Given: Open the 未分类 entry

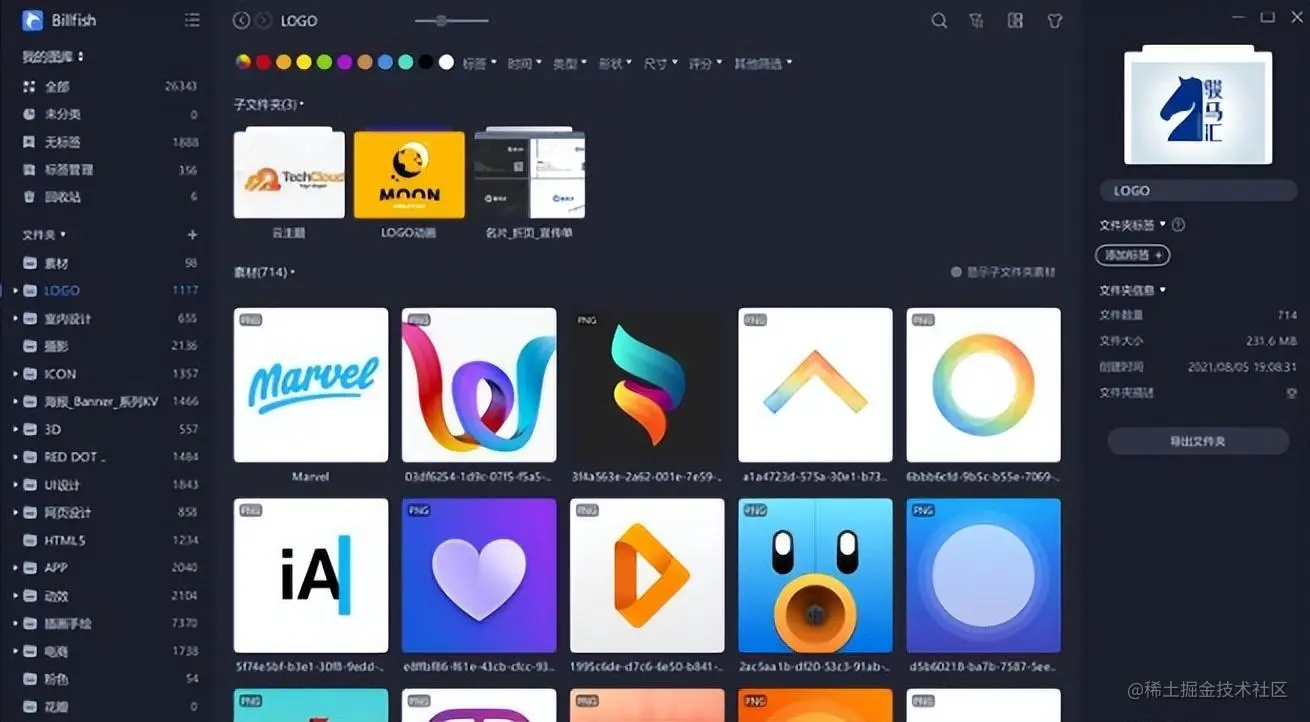Looking at the screenshot, I should point(62,115).
